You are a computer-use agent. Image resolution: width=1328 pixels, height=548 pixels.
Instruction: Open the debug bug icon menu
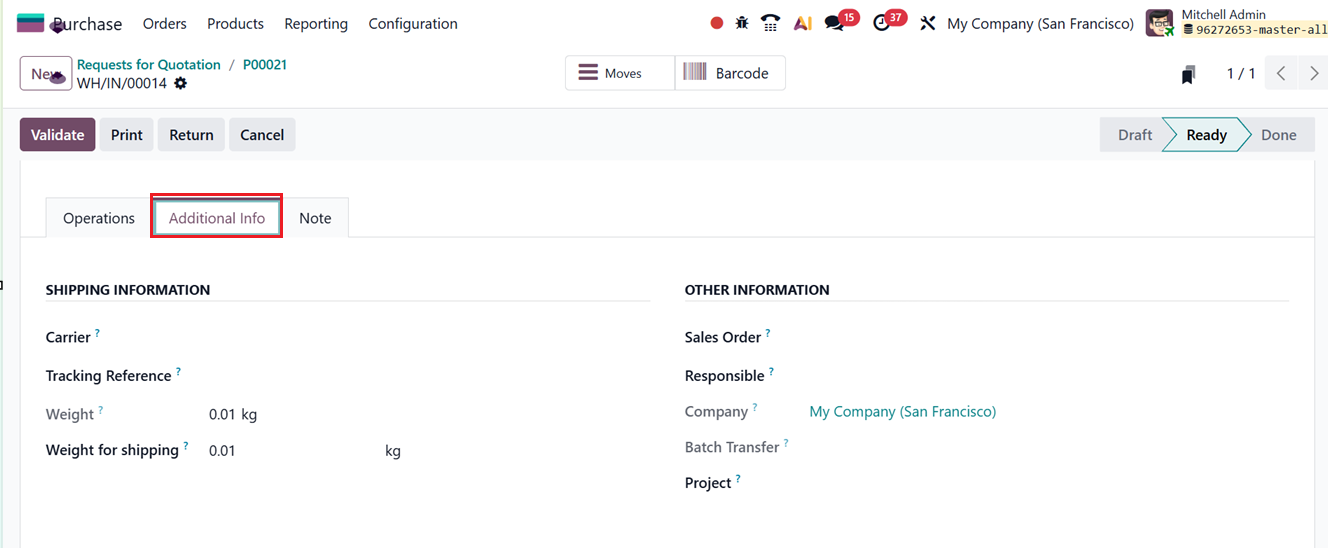click(x=742, y=23)
